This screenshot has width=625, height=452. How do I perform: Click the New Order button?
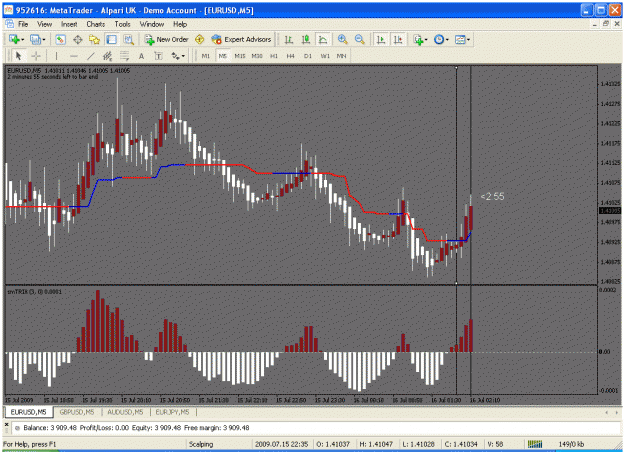pos(167,39)
